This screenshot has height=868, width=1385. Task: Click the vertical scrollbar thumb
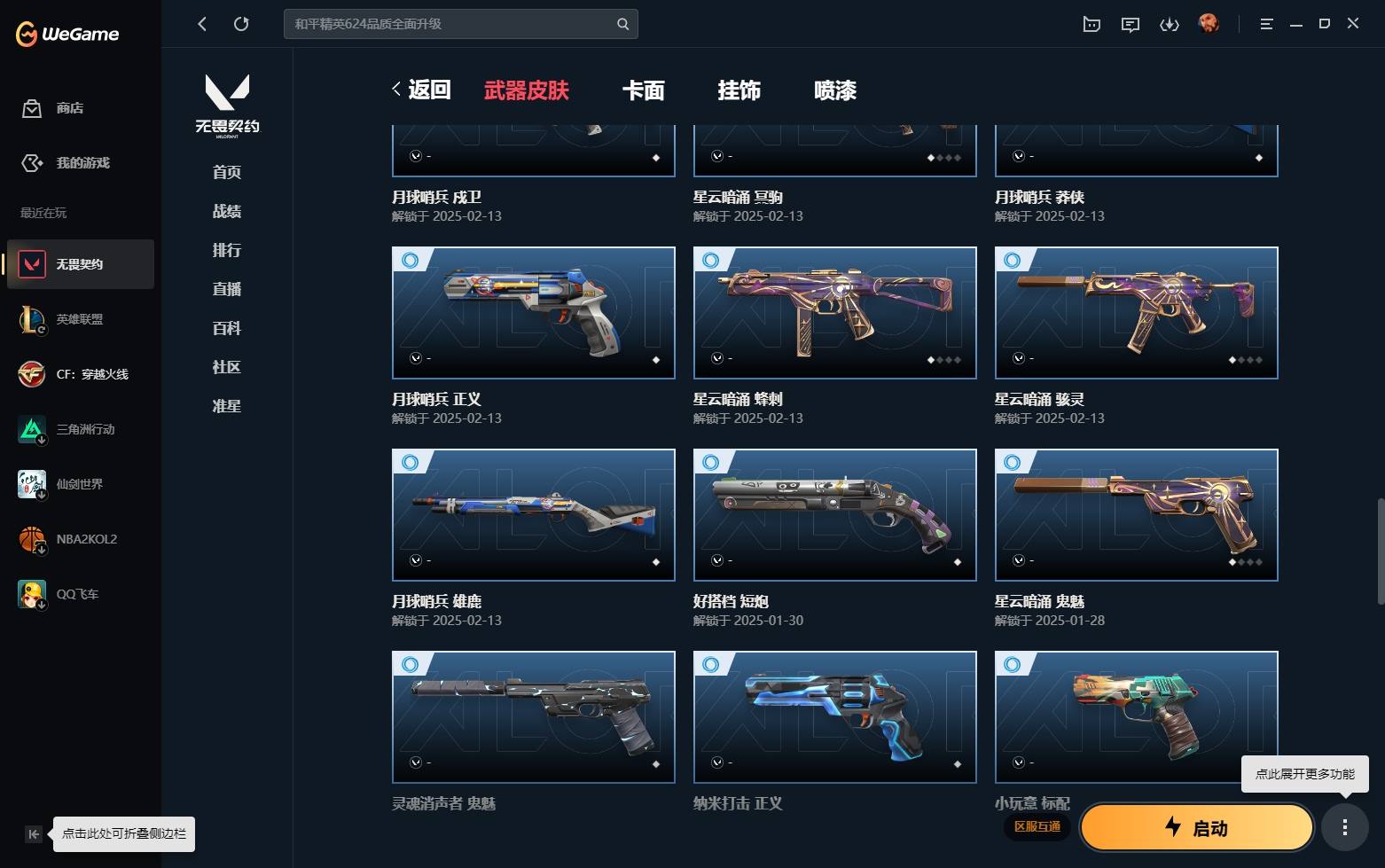(x=1380, y=551)
